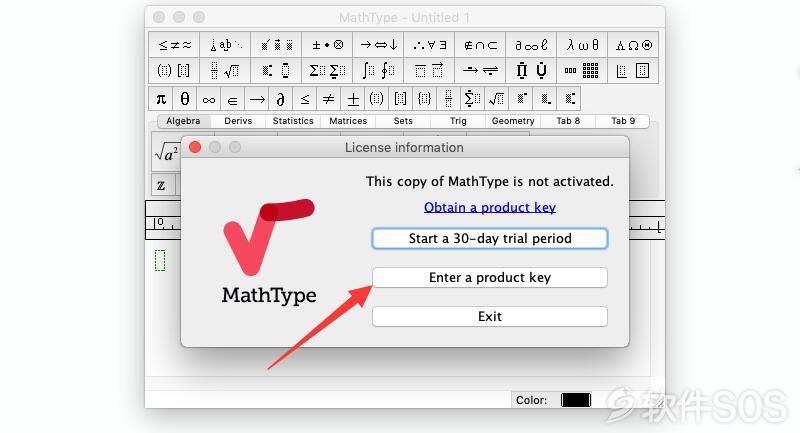Open the fence templates palette
800x433 pixels.
tap(174, 70)
